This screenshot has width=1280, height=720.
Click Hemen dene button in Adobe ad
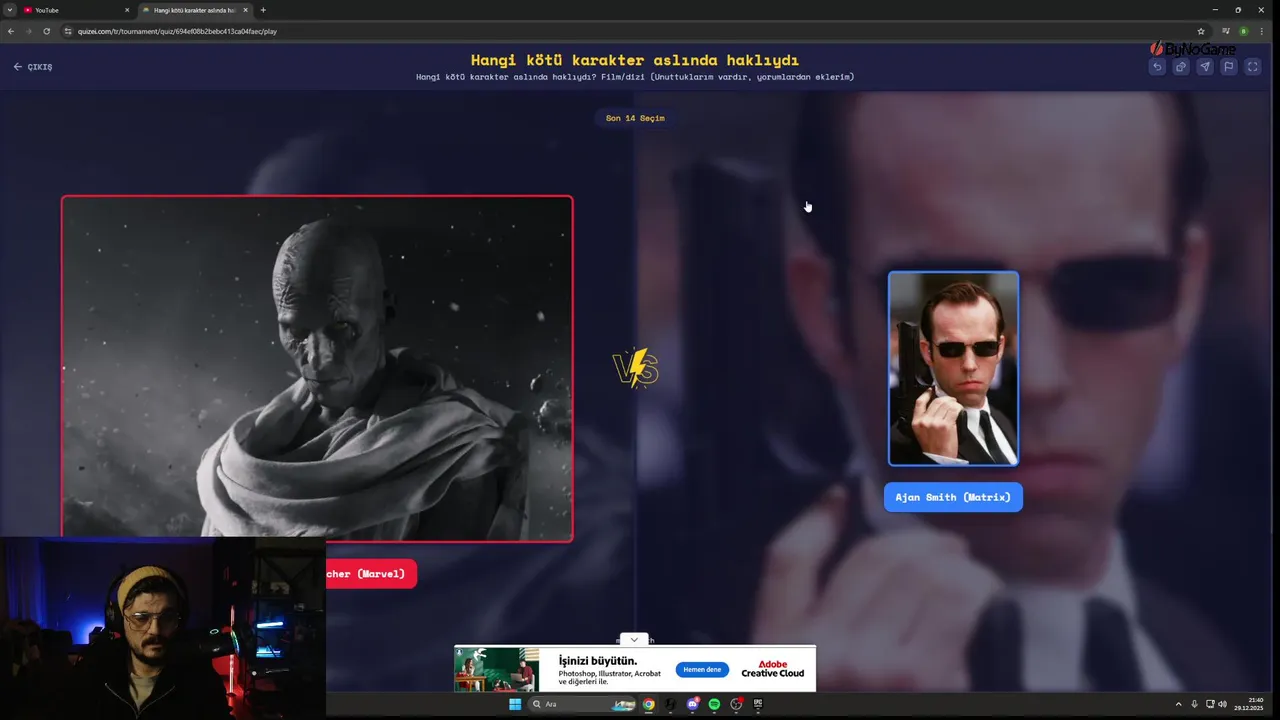pos(702,670)
